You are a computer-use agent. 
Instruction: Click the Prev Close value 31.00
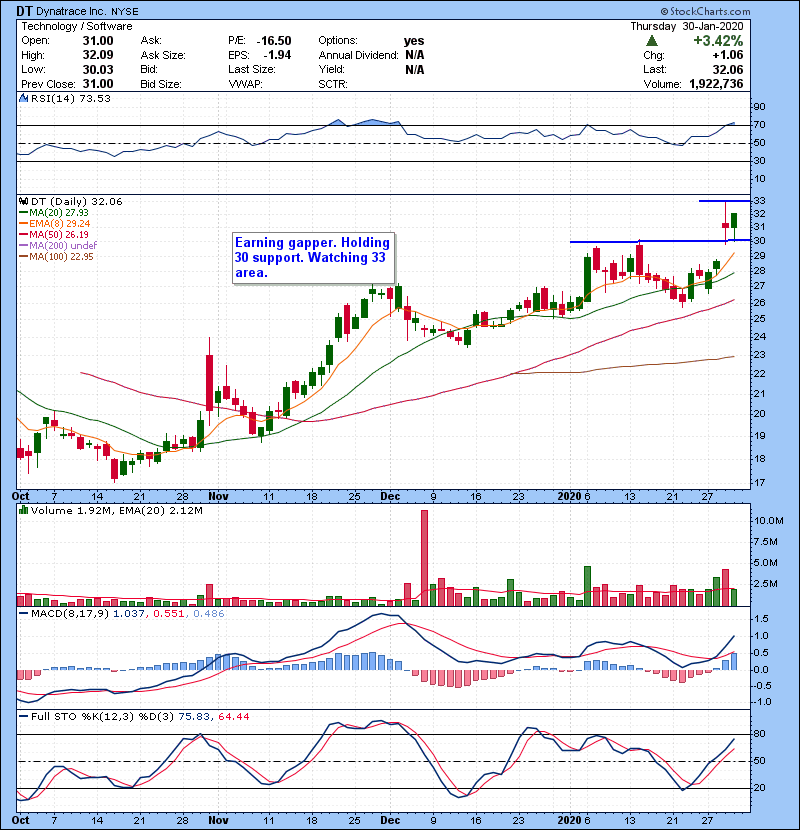click(x=98, y=84)
